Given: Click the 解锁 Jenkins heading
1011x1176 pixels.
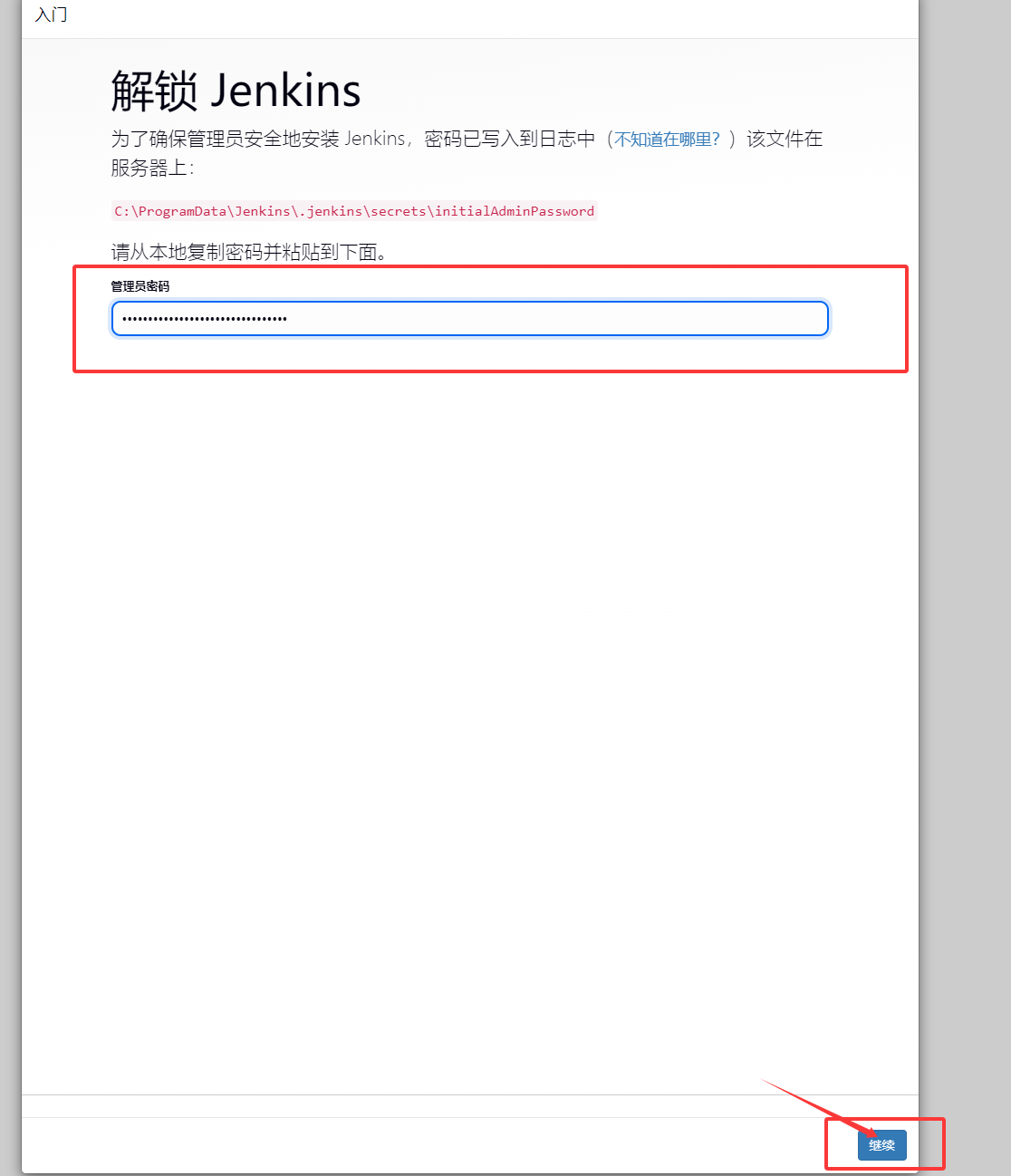Looking at the screenshot, I should tap(236, 91).
